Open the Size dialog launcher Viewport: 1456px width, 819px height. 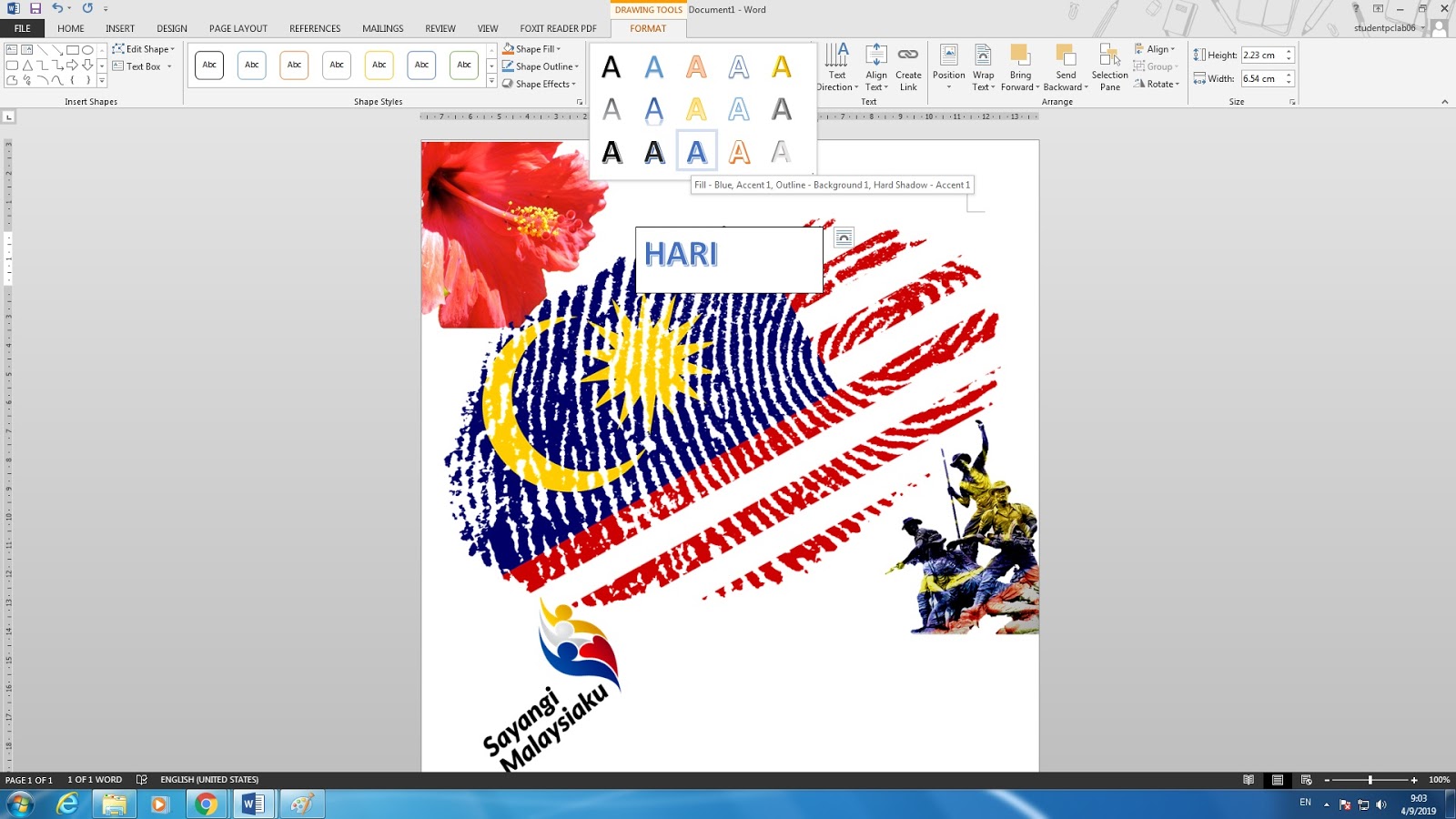pos(1292,102)
